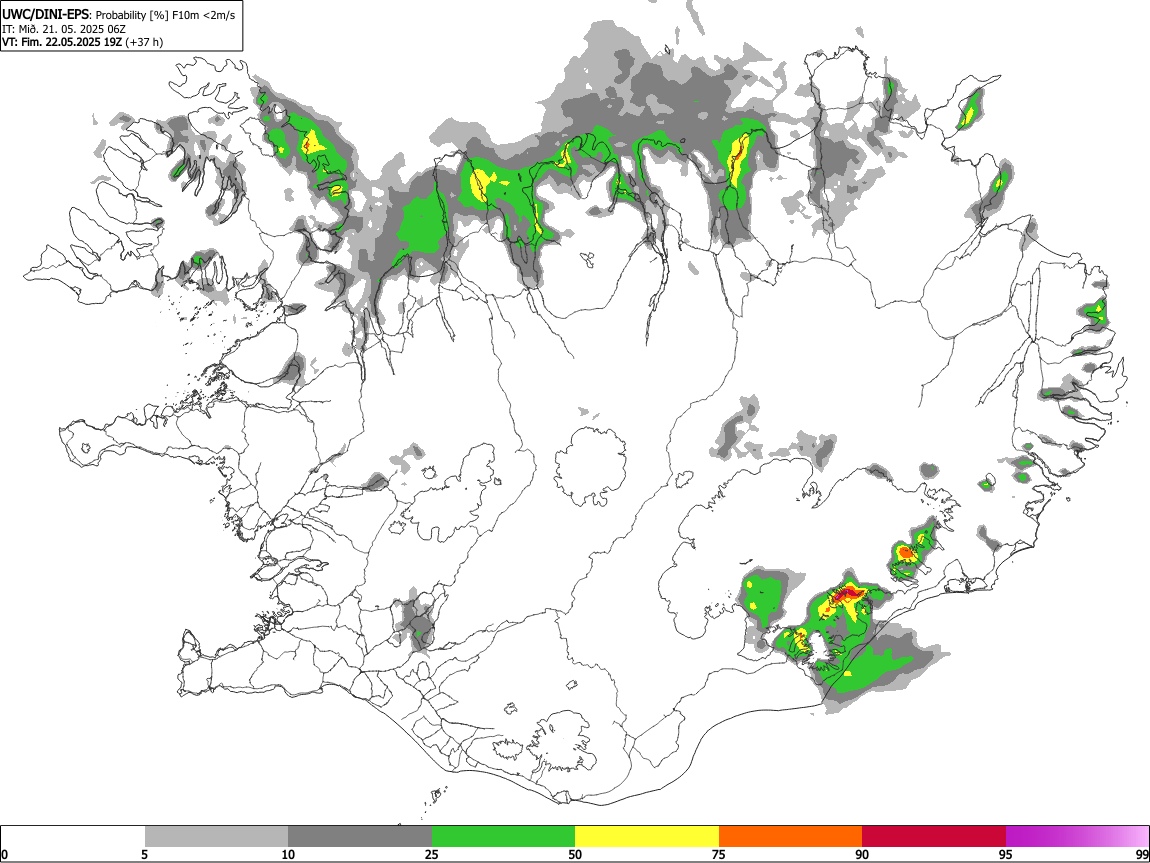Click the green 25–50% legend swatch
Screen dimensions: 1150x863
pos(503,837)
